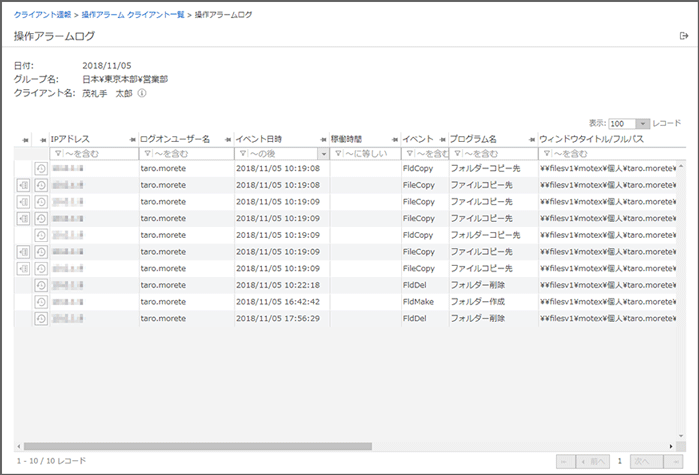This screenshot has width=699, height=475.
Task: Open history icon in the 17:56:29 row
Action: coord(41,318)
